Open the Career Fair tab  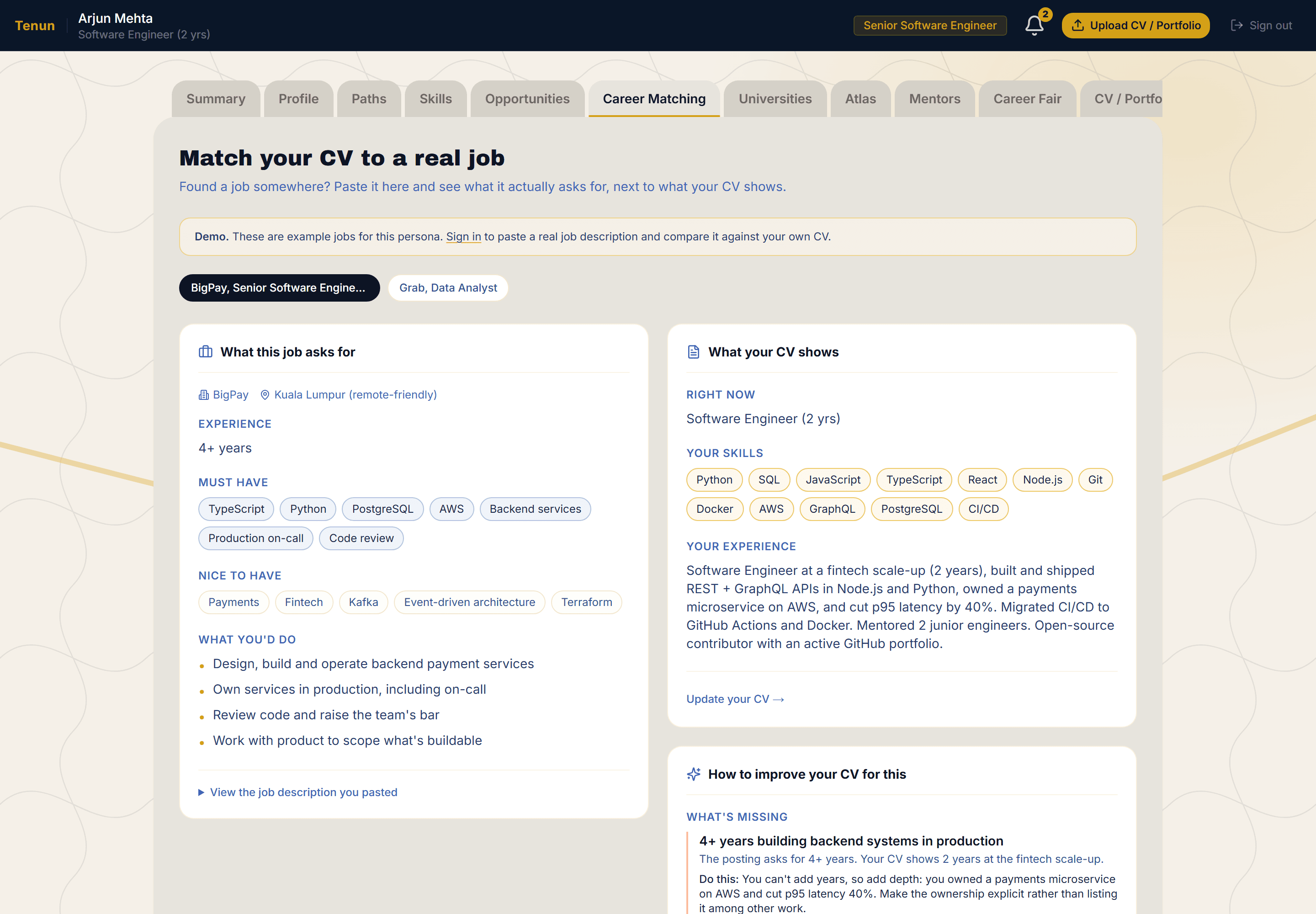click(1027, 99)
